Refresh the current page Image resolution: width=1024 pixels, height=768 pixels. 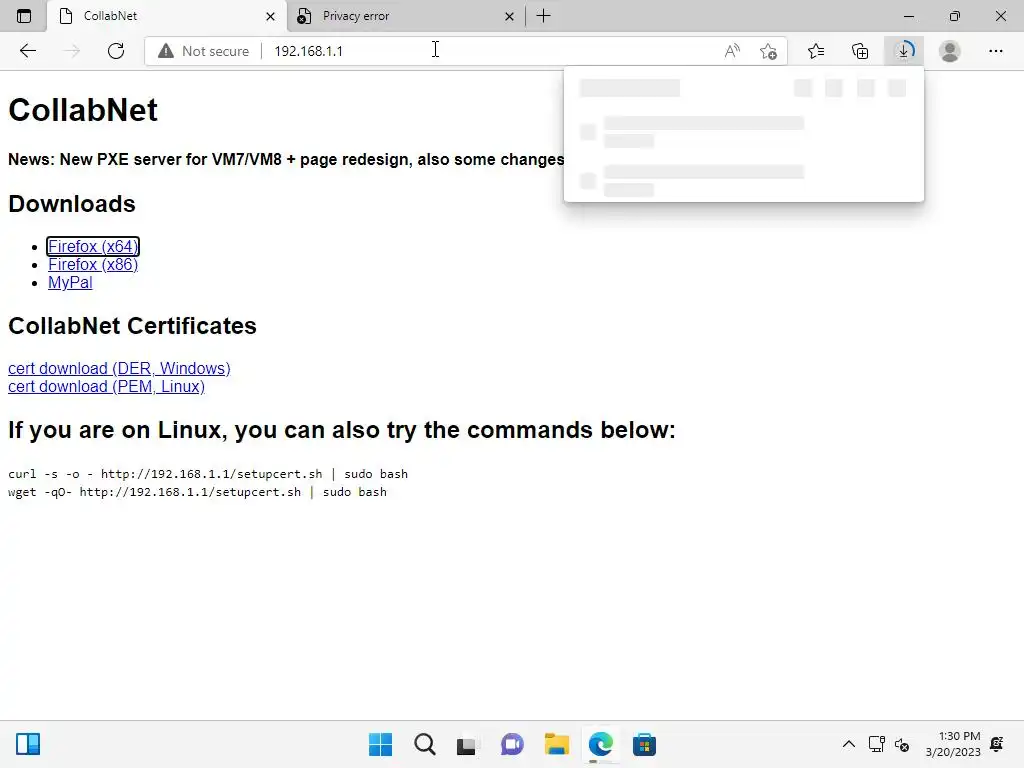pyautogui.click(x=116, y=51)
